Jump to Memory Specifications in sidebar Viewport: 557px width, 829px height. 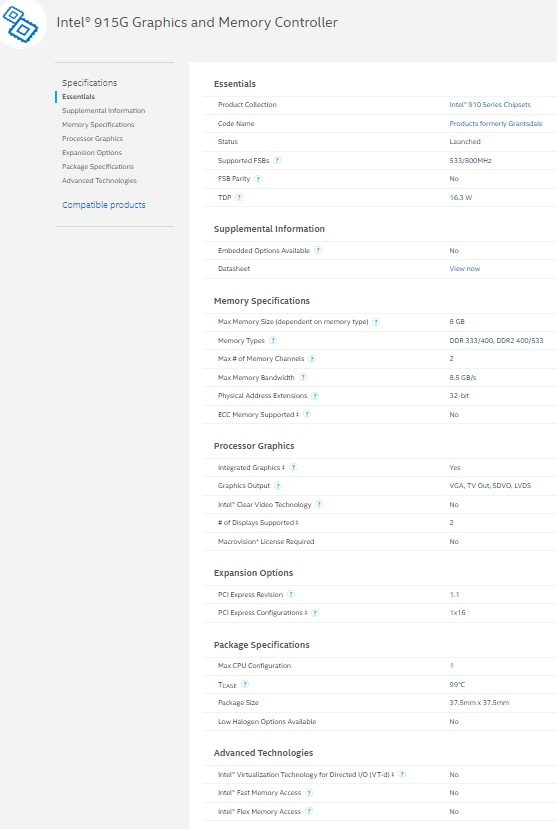click(x=98, y=125)
